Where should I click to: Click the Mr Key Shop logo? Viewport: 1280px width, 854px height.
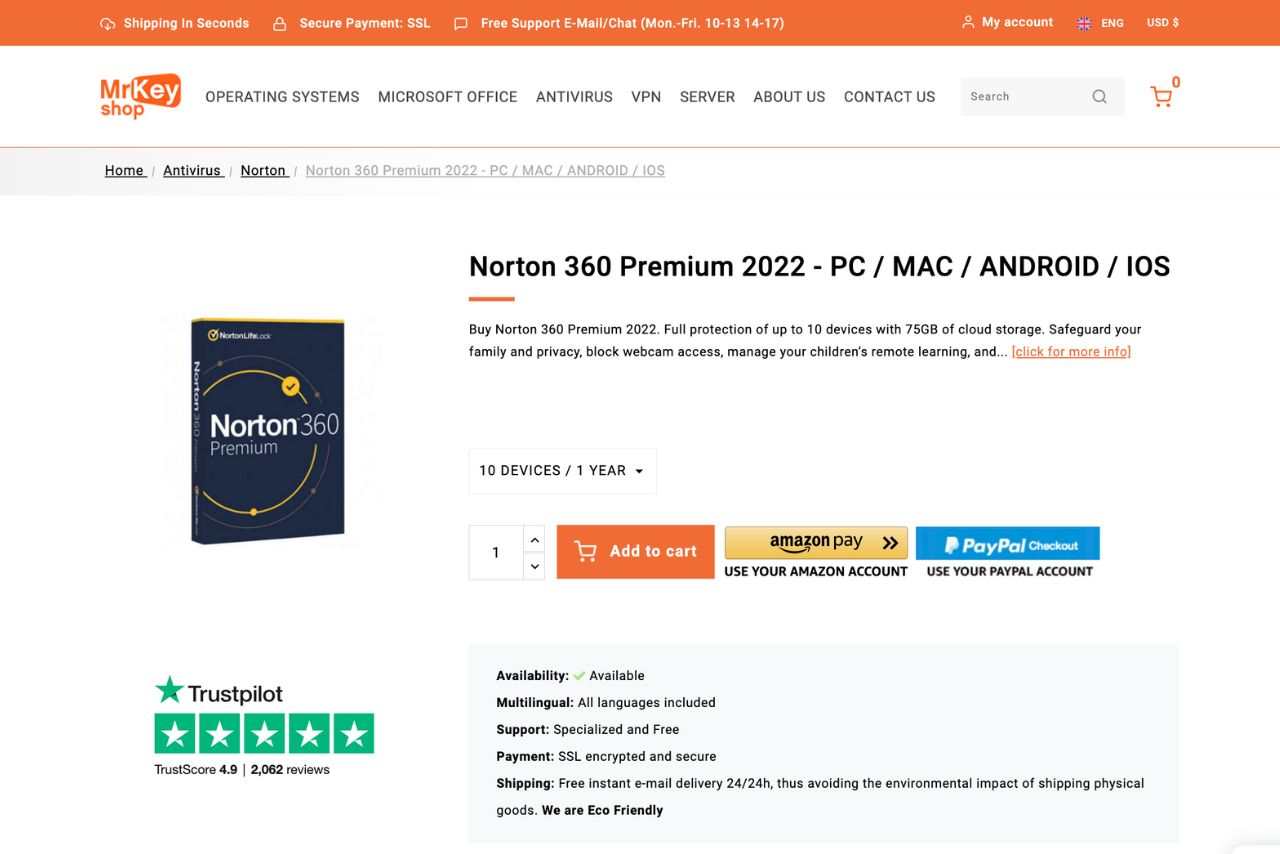tap(139, 96)
